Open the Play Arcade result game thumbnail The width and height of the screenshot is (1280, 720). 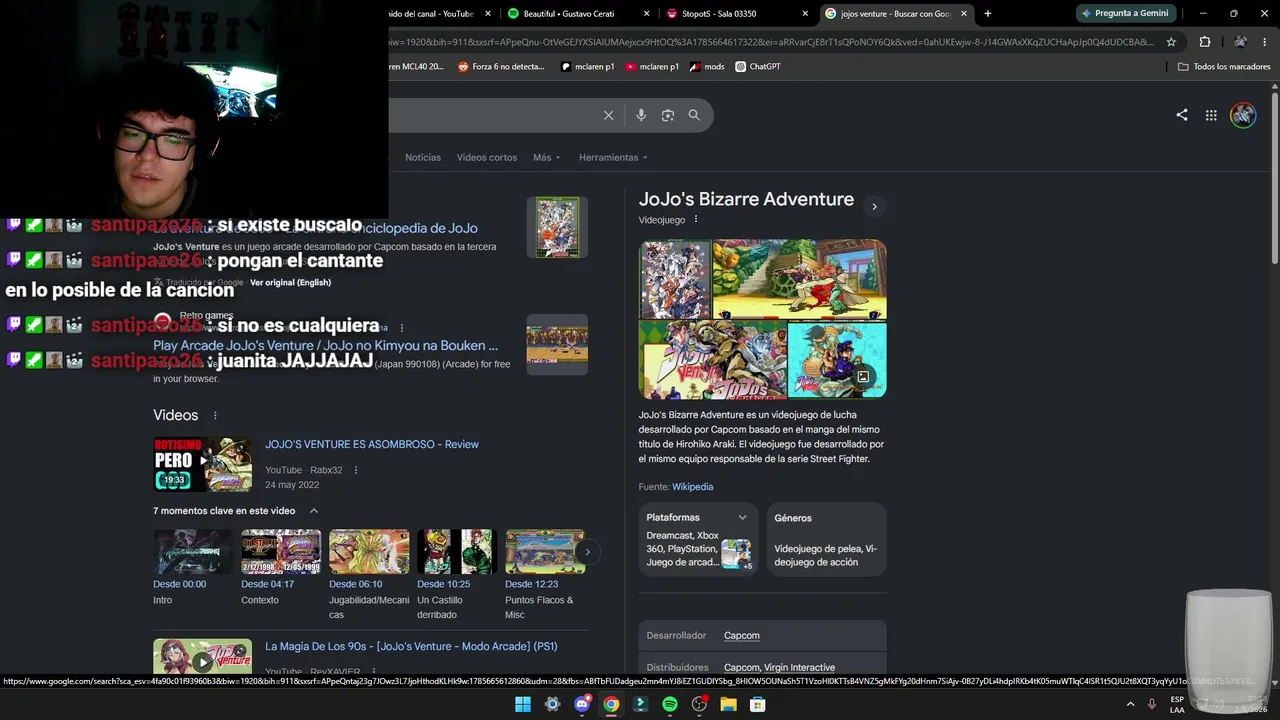557,345
